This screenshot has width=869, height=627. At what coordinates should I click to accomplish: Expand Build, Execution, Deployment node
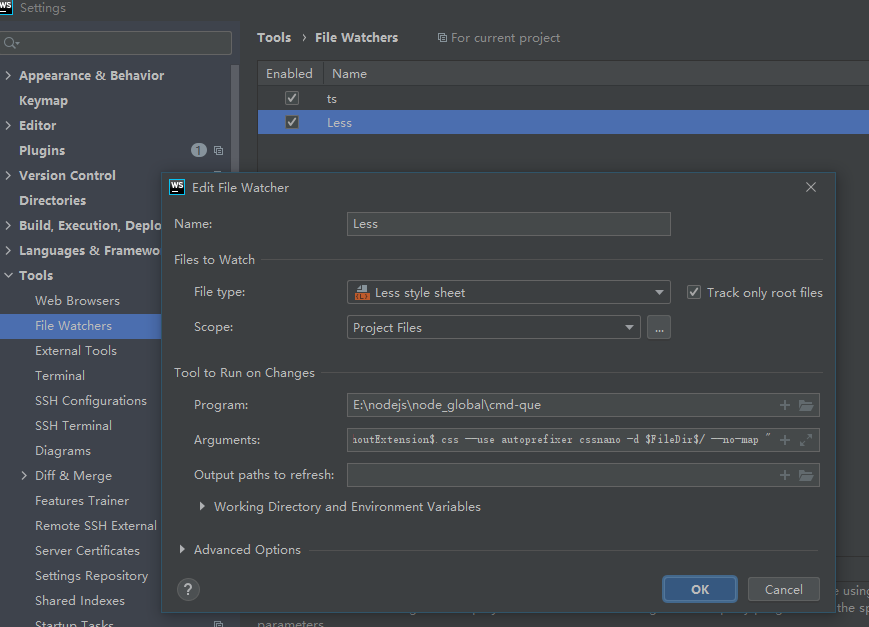tap(8, 225)
